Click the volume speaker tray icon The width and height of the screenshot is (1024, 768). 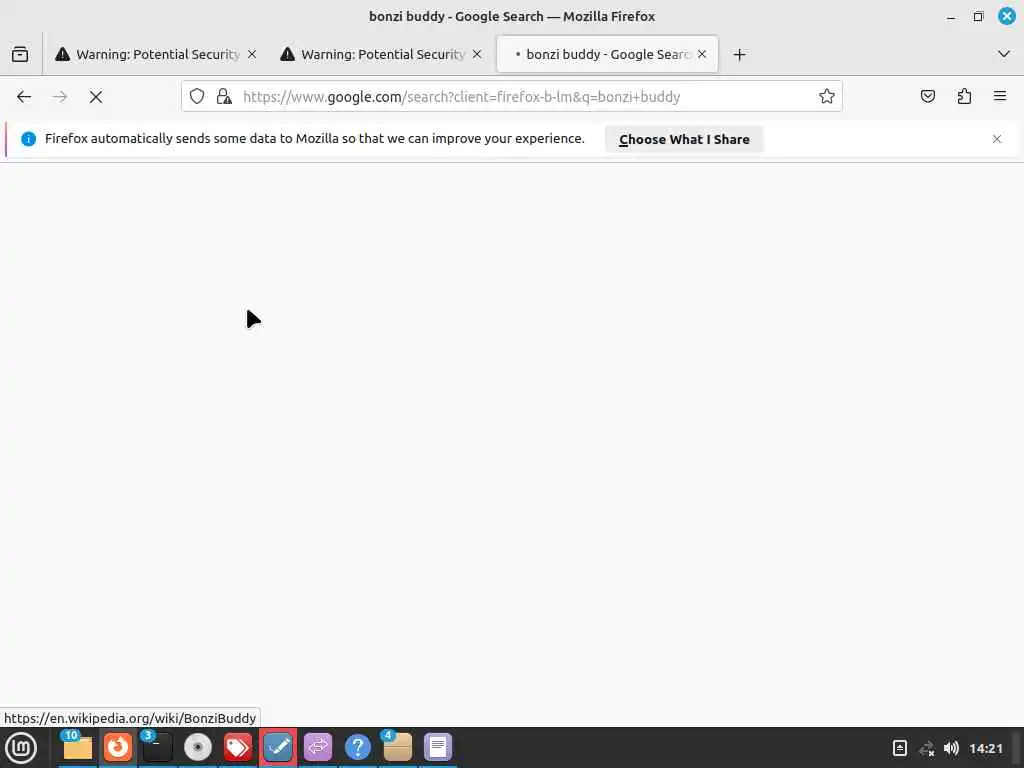(x=952, y=748)
